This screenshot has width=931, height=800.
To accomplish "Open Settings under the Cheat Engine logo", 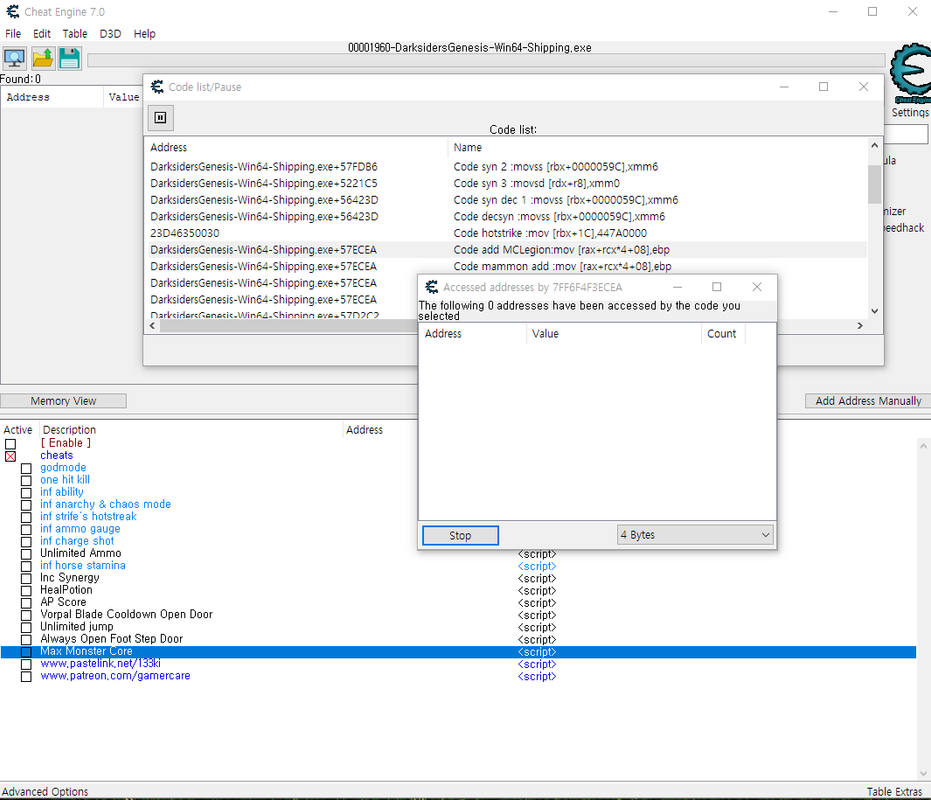I will (x=910, y=112).
